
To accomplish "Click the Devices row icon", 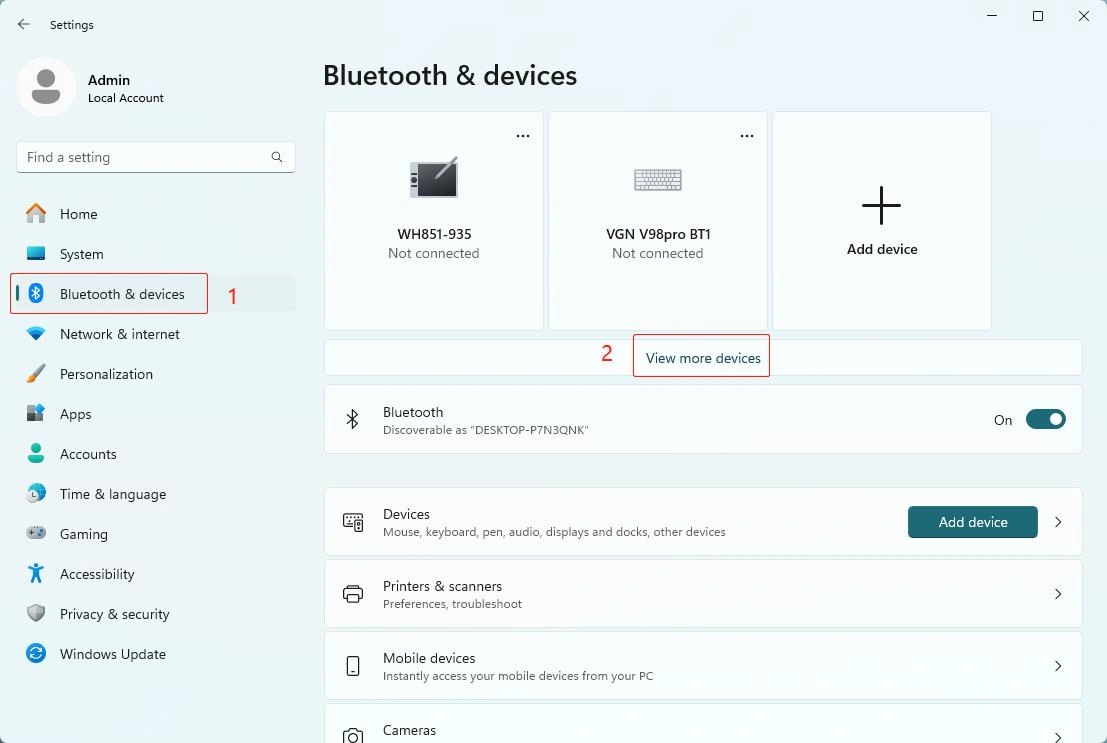I will coord(353,522).
